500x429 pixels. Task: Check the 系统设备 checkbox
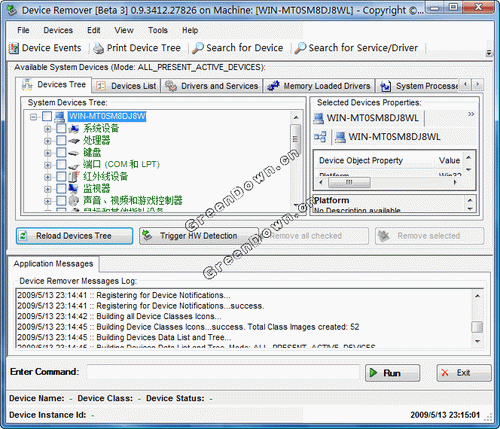coord(61,129)
